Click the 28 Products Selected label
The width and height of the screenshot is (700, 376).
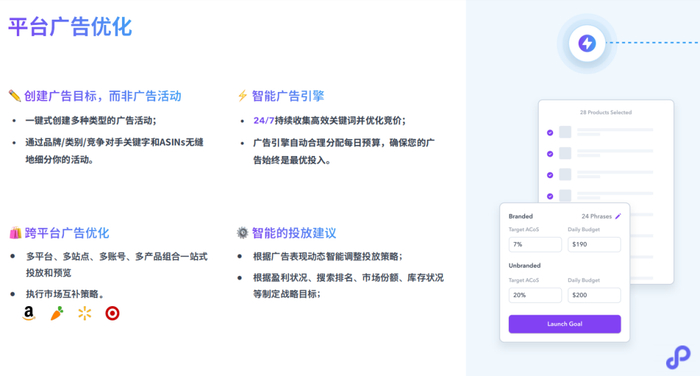coord(606,113)
